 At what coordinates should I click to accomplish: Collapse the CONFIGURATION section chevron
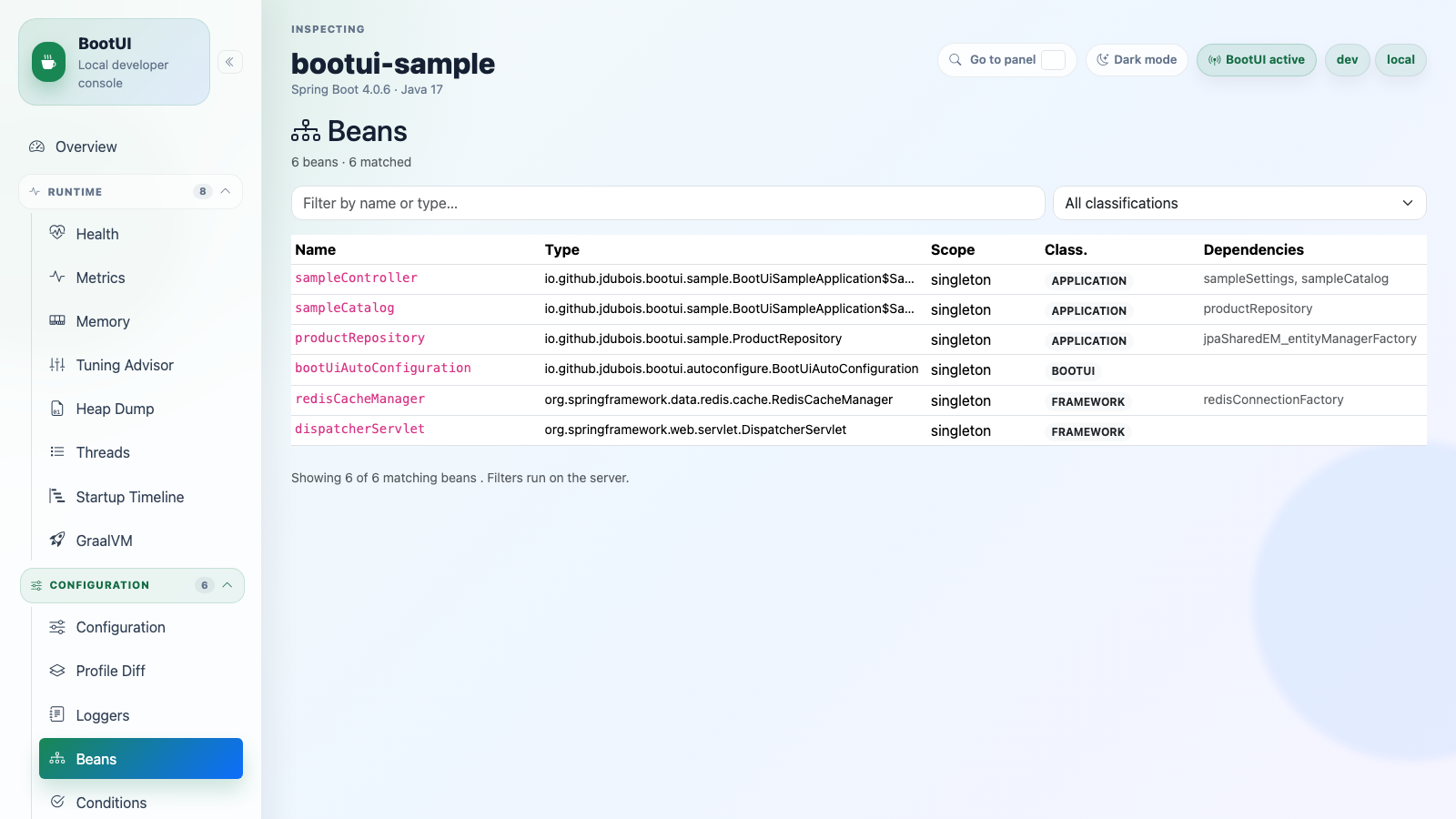tap(227, 585)
